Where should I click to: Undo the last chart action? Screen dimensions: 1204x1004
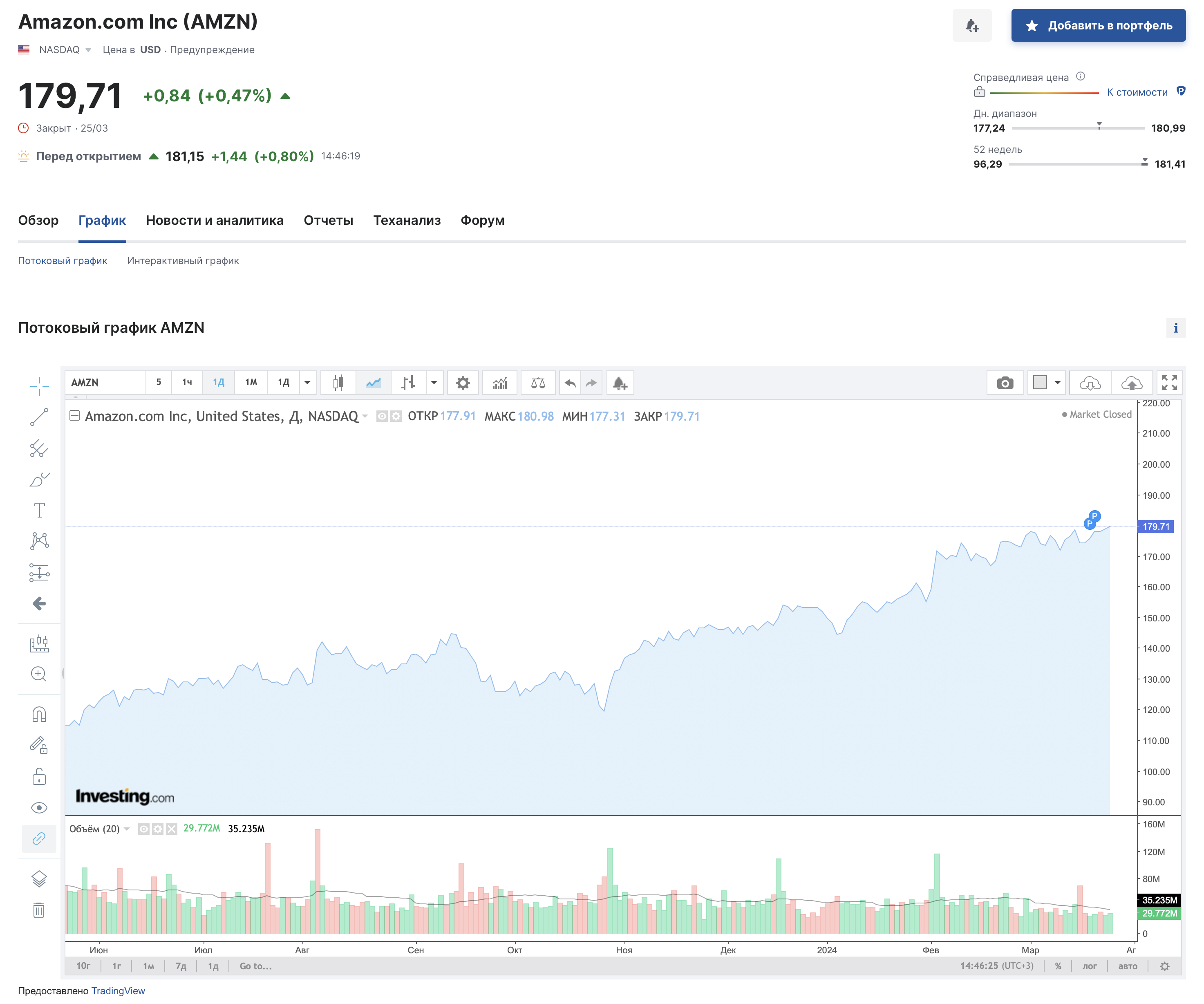pyautogui.click(x=570, y=383)
